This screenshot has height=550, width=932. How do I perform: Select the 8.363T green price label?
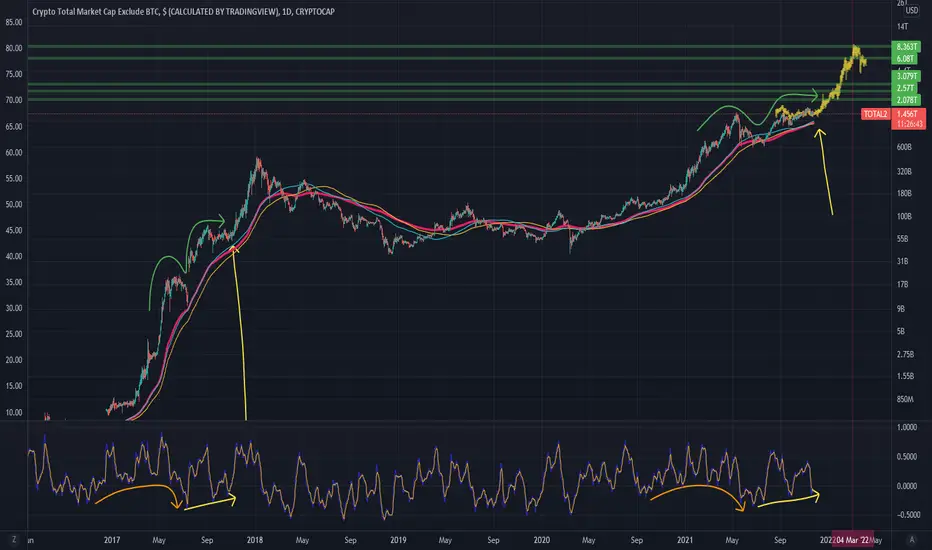tap(906, 46)
